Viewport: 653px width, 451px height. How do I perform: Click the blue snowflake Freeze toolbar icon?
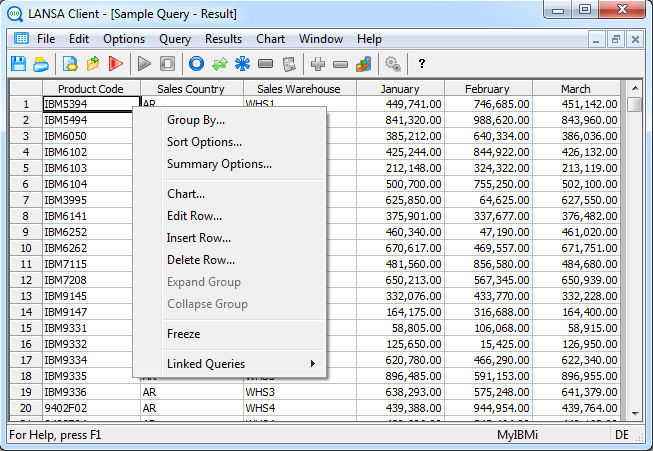click(x=241, y=64)
